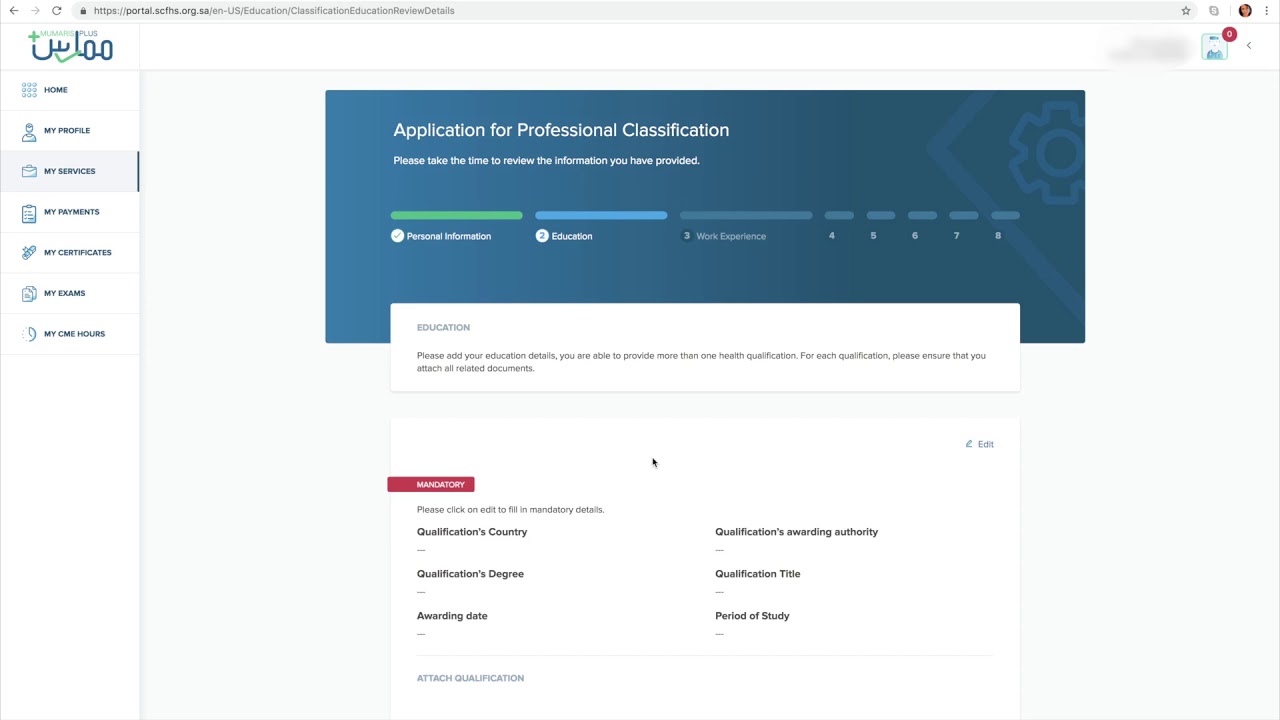
Task: Click the Work Experience progress bar
Action: pos(746,215)
